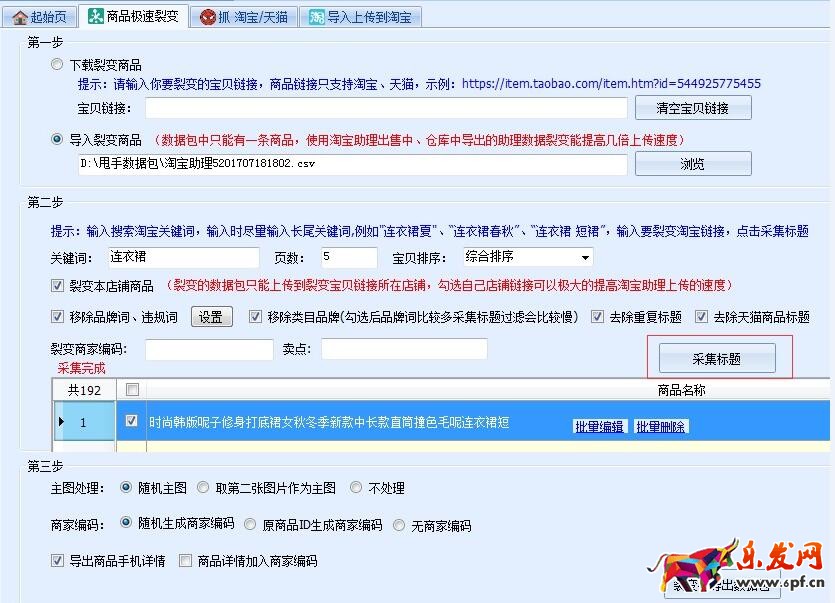Click the 卖点 input field
This screenshot has height=603, width=835.
coord(404,349)
